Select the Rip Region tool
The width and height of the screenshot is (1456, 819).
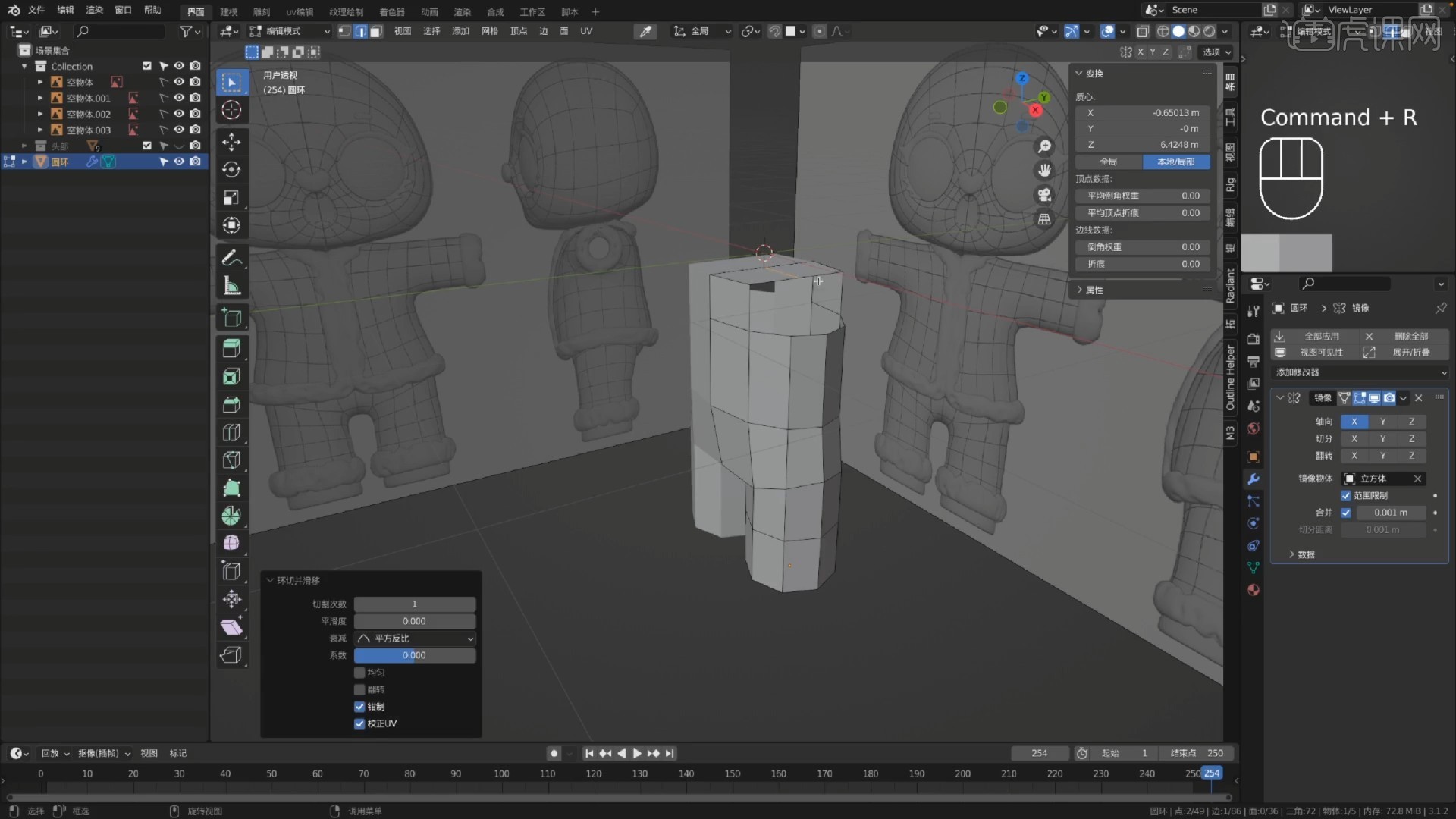point(231,654)
